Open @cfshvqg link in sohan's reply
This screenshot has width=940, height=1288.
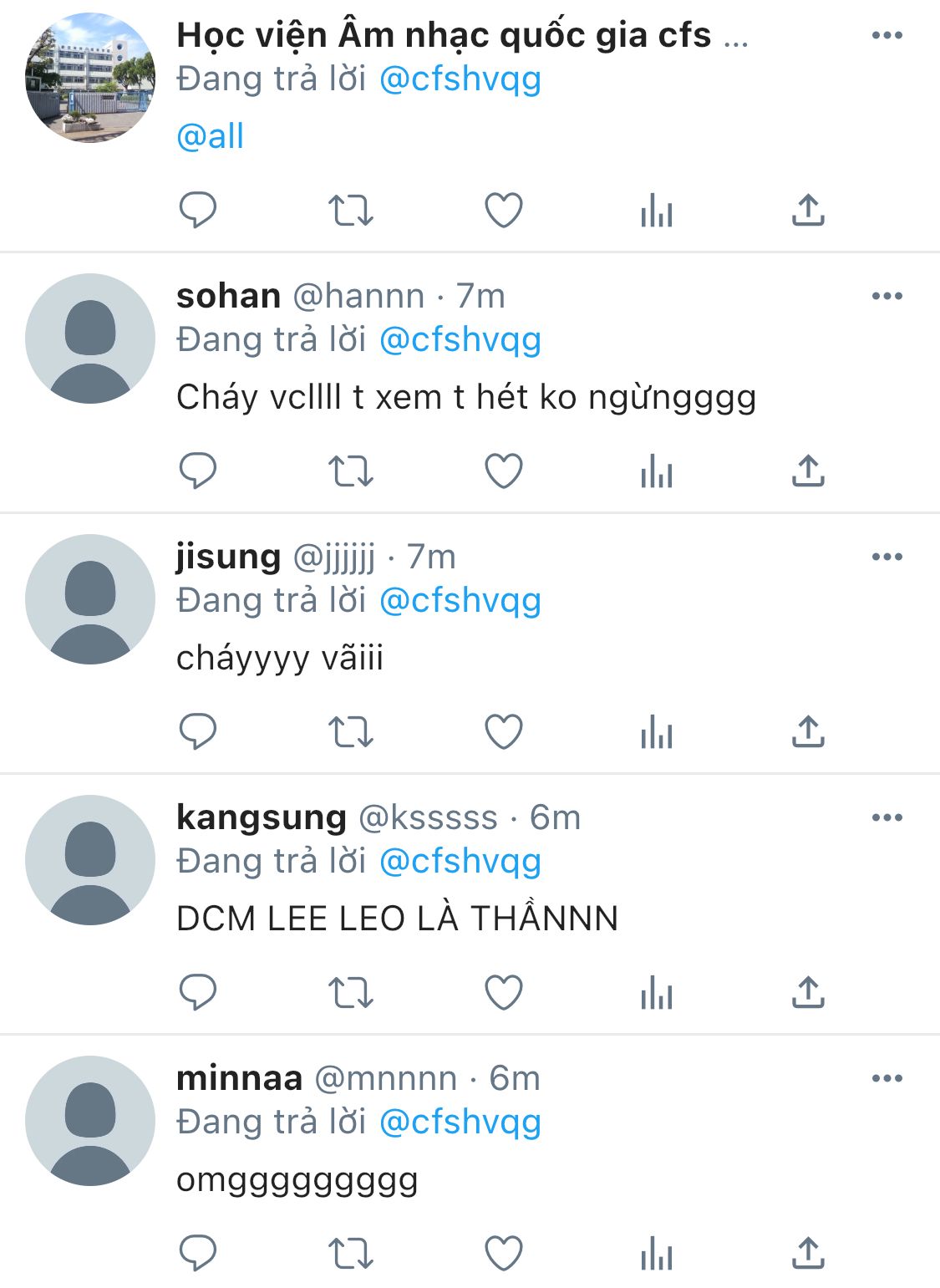tap(460, 340)
